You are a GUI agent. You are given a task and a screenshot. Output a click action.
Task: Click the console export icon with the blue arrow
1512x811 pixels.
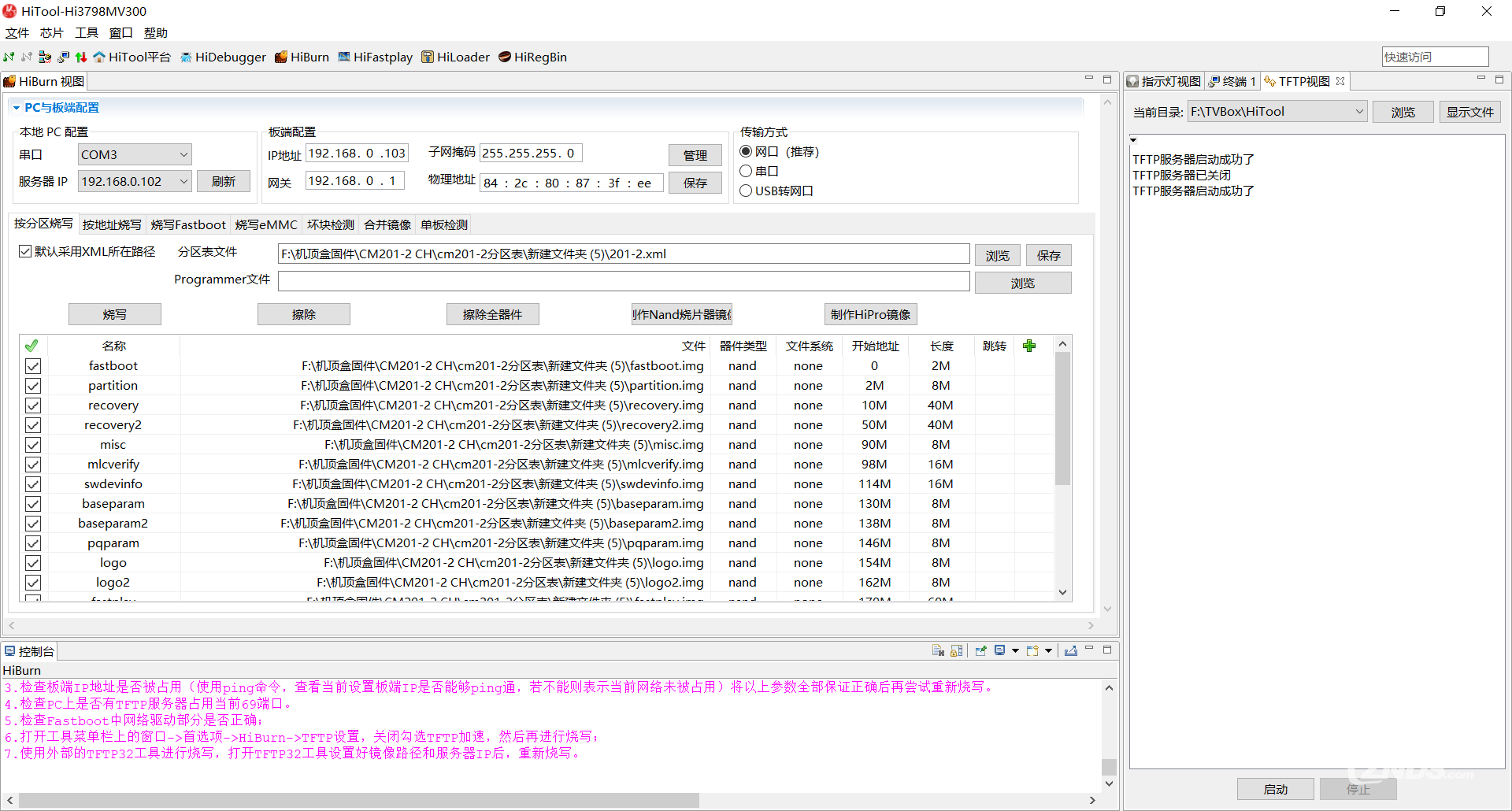(1071, 650)
